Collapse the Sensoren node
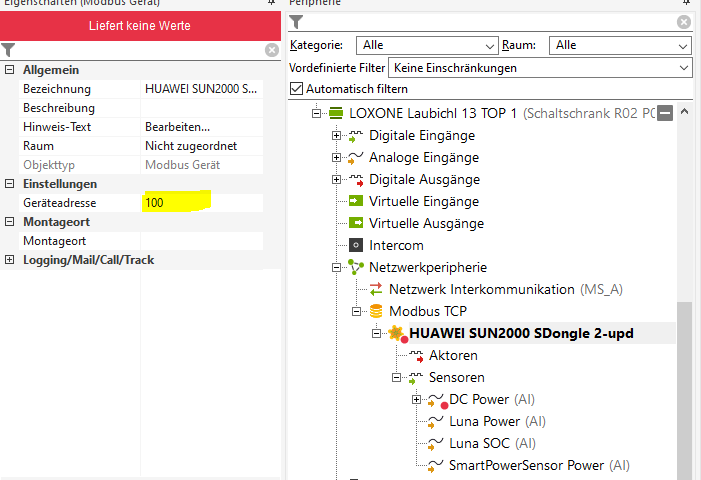The width and height of the screenshot is (701, 480). [396, 378]
